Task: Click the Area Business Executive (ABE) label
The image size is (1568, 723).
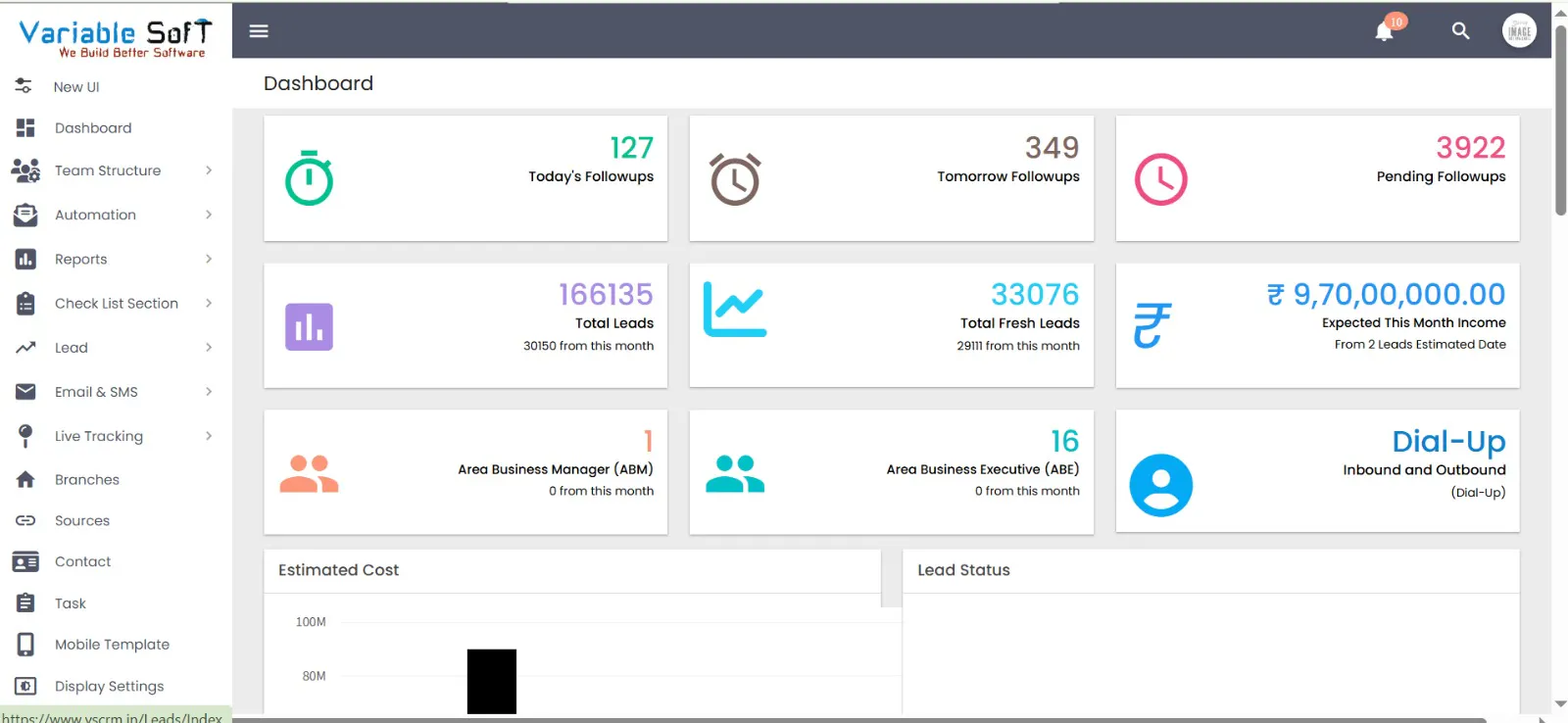Action: click(x=983, y=469)
